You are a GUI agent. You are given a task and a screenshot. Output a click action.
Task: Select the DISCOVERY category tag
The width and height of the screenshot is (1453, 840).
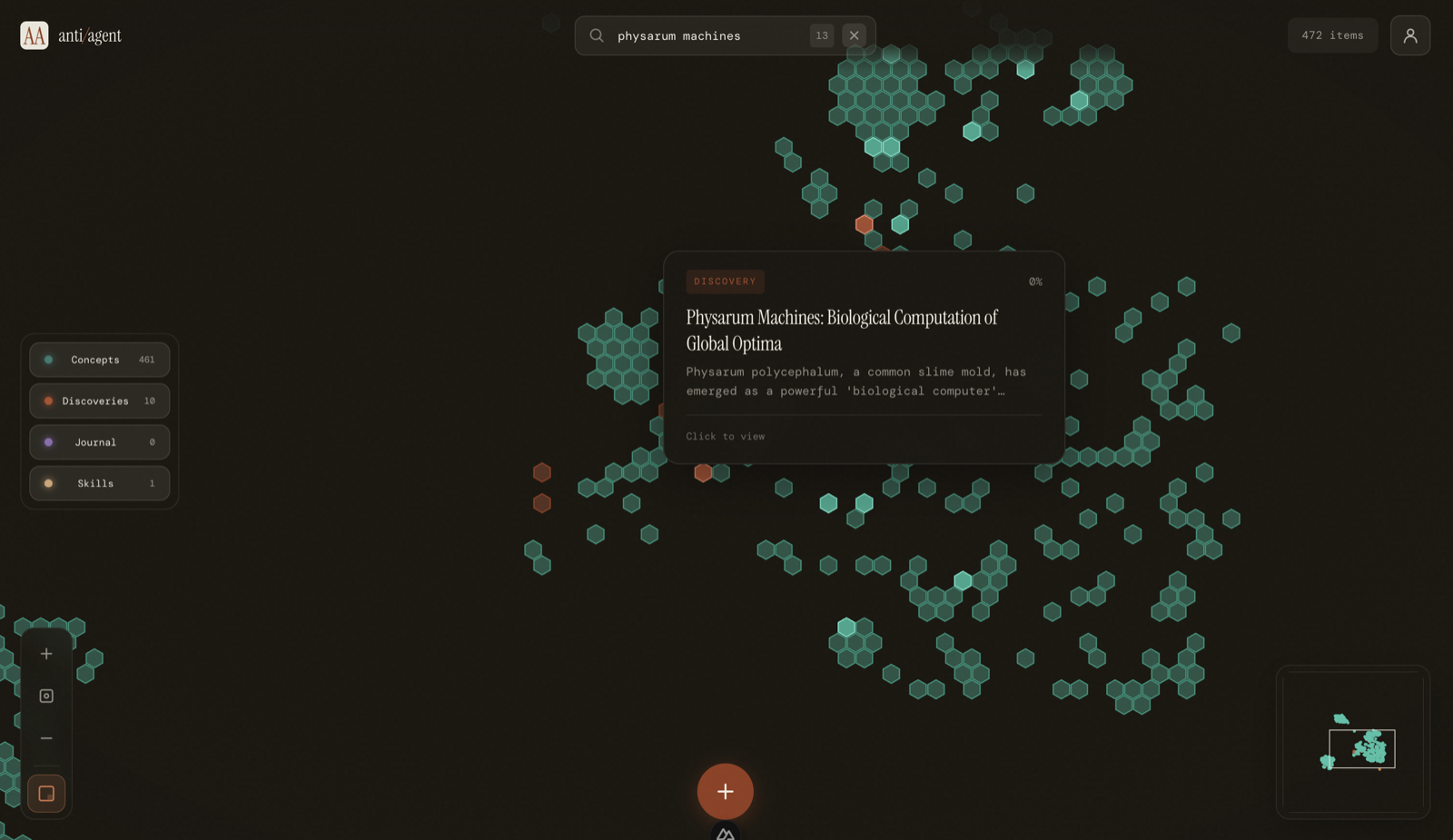pos(725,282)
